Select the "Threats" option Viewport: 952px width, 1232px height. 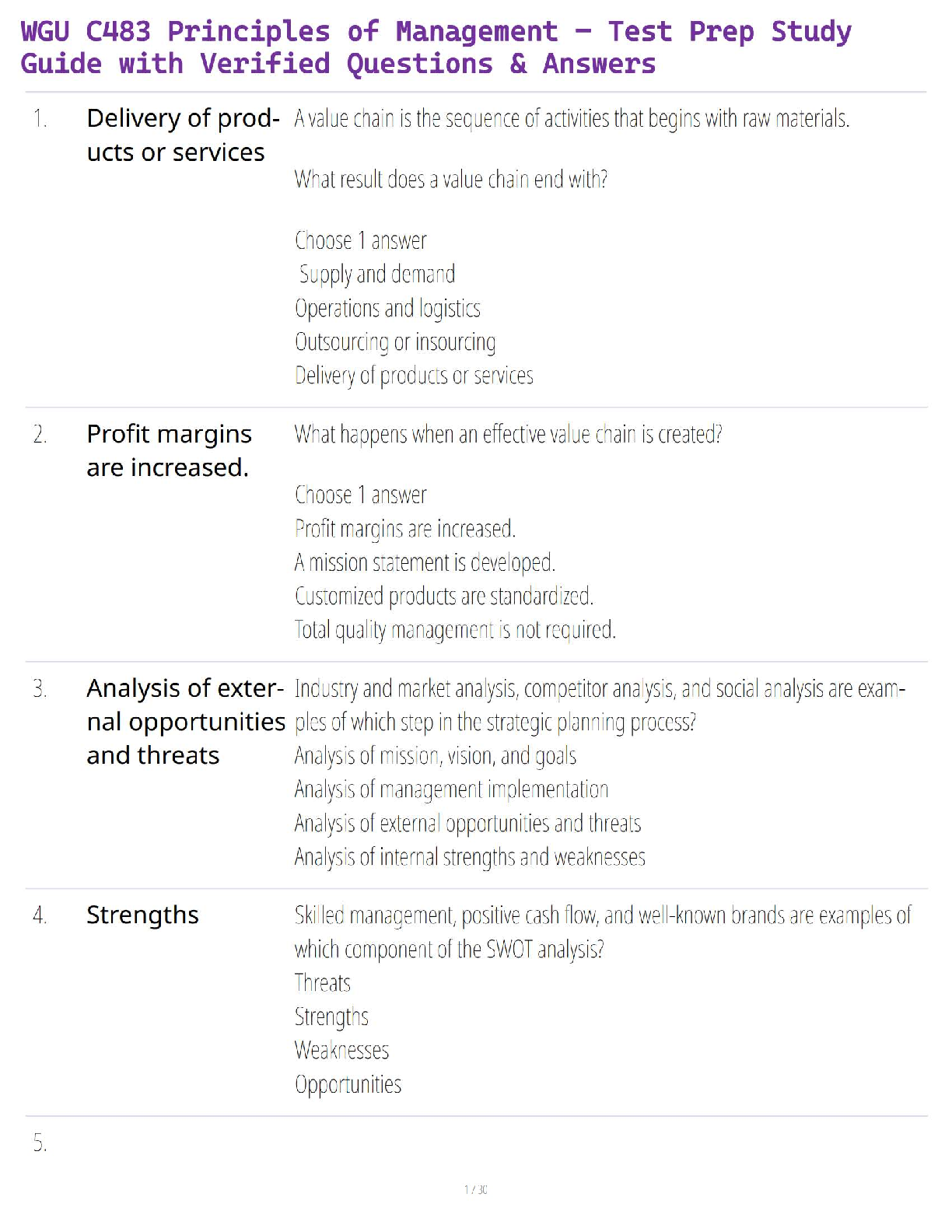(x=323, y=983)
